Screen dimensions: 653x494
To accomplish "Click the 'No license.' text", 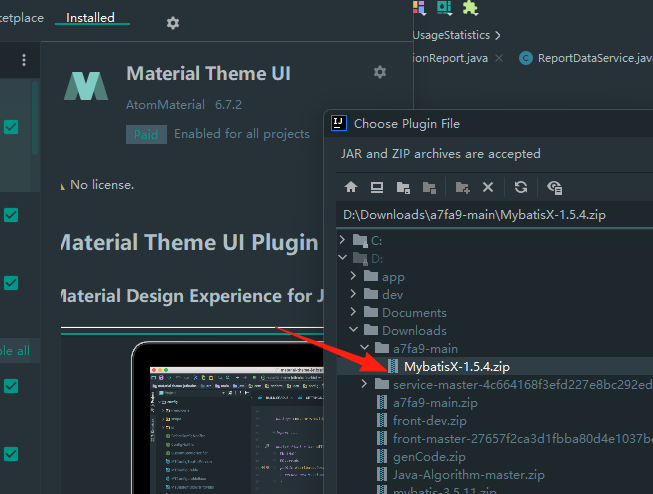I will click(x=102, y=185).
